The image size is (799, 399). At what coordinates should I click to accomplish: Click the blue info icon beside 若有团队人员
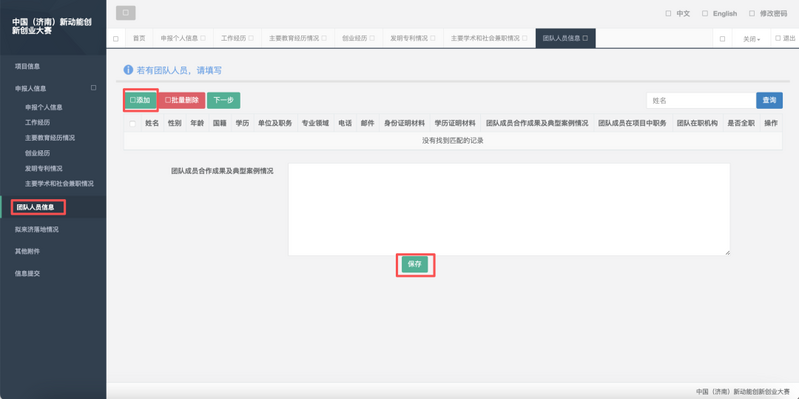[x=128, y=70]
